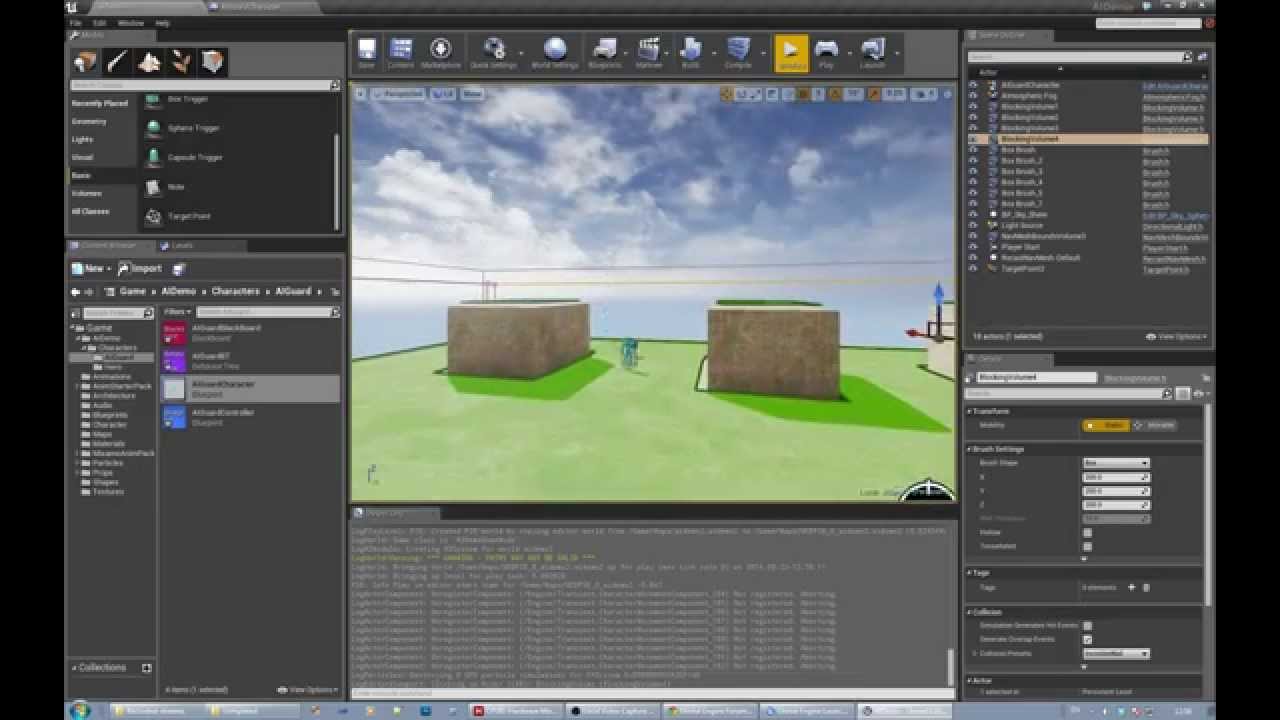Set Mobility to Static
This screenshot has width=1280, height=720.
coord(1106,425)
